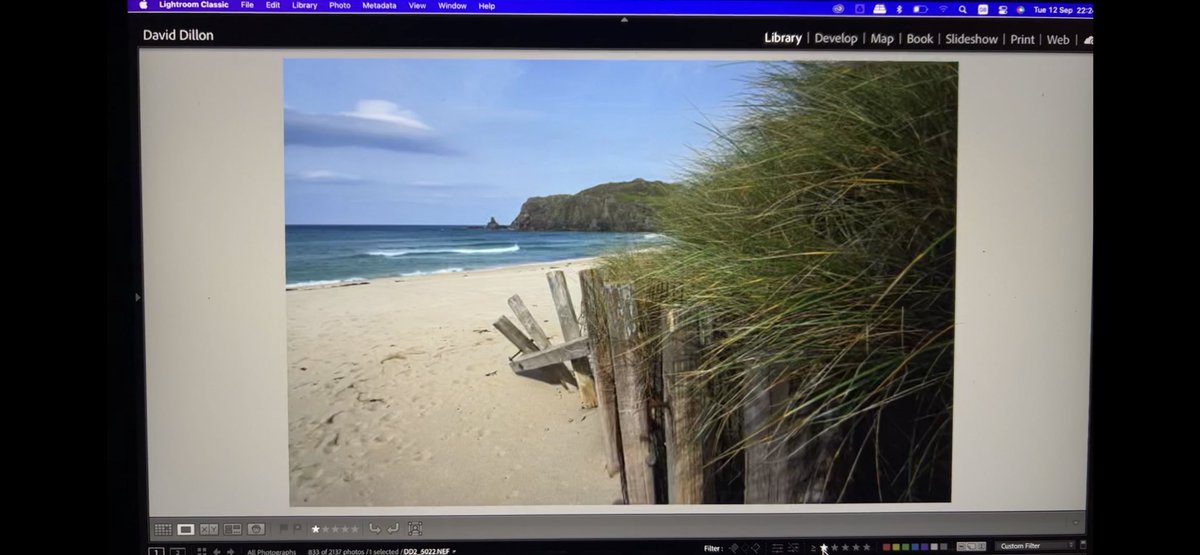The width and height of the screenshot is (1200, 555).
Task: Open Spotlight search in menu bar
Action: [962, 9]
